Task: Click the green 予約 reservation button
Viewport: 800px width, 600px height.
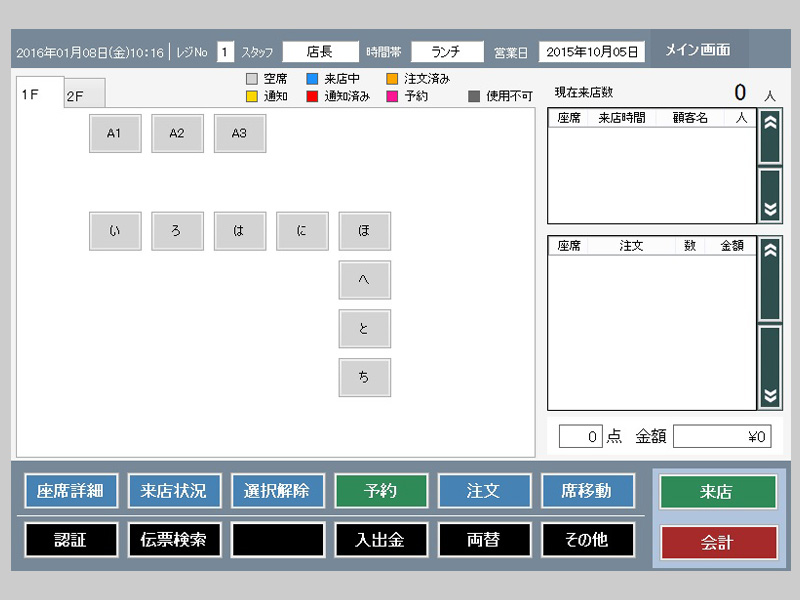Action: (381, 491)
